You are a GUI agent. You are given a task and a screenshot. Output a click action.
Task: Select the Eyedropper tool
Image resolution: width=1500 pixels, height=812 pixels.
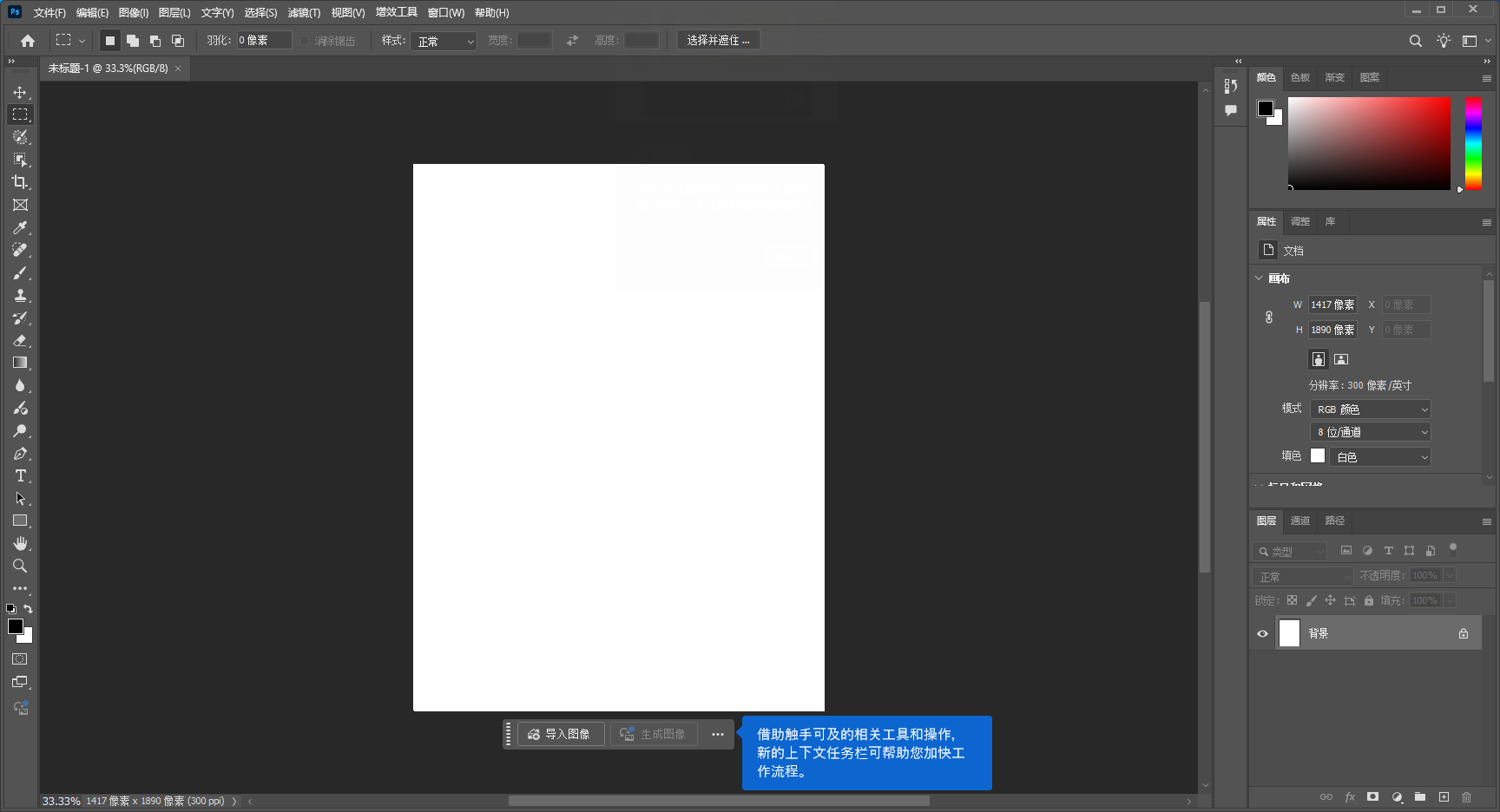20,227
